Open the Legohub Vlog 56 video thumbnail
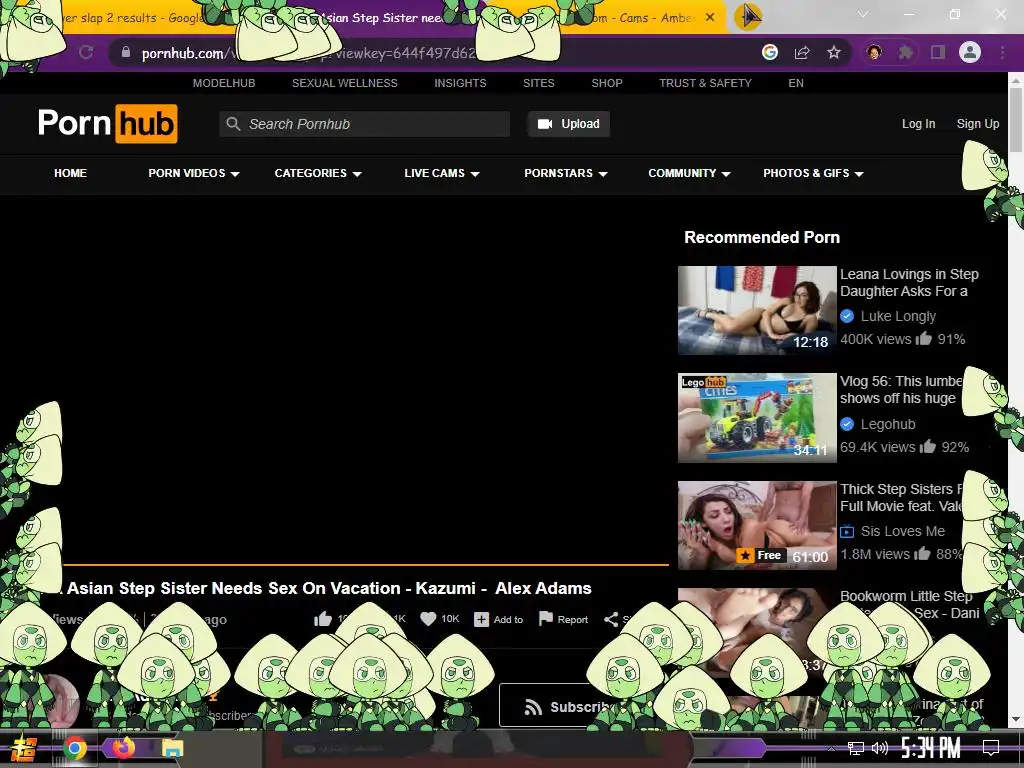 [x=757, y=418]
